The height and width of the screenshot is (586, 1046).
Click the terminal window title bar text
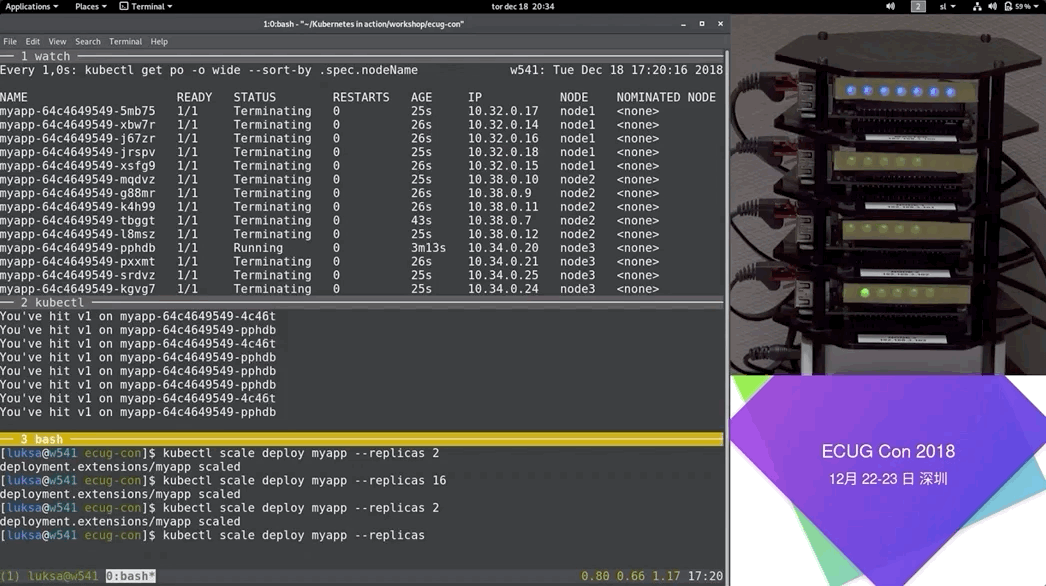tap(364, 24)
